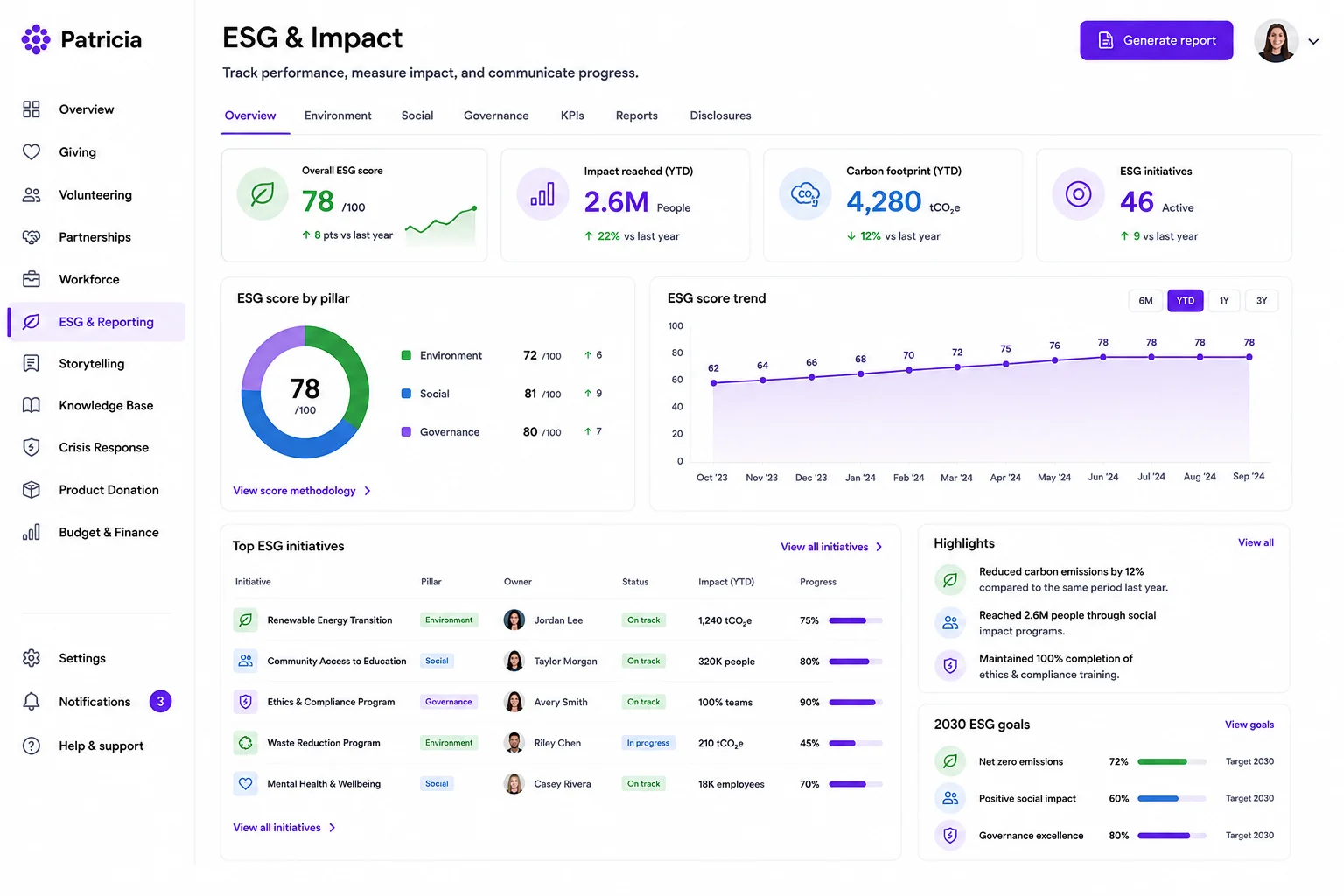Open the Reports tab

[637, 115]
